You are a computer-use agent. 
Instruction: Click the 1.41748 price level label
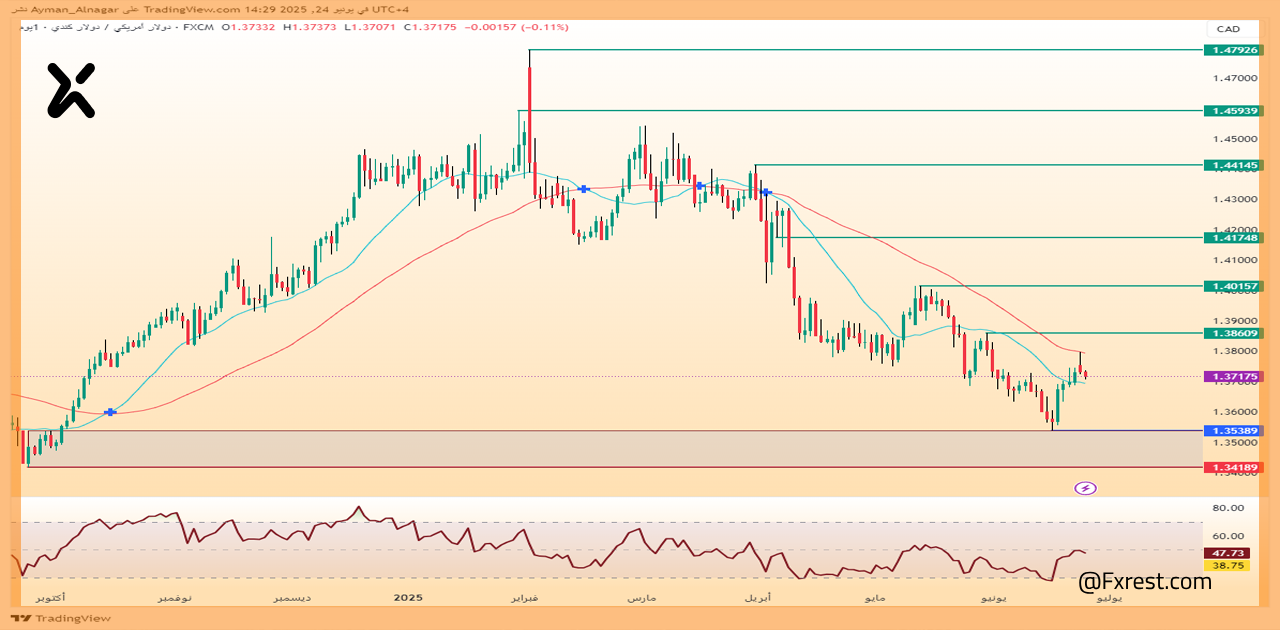pyautogui.click(x=1235, y=238)
